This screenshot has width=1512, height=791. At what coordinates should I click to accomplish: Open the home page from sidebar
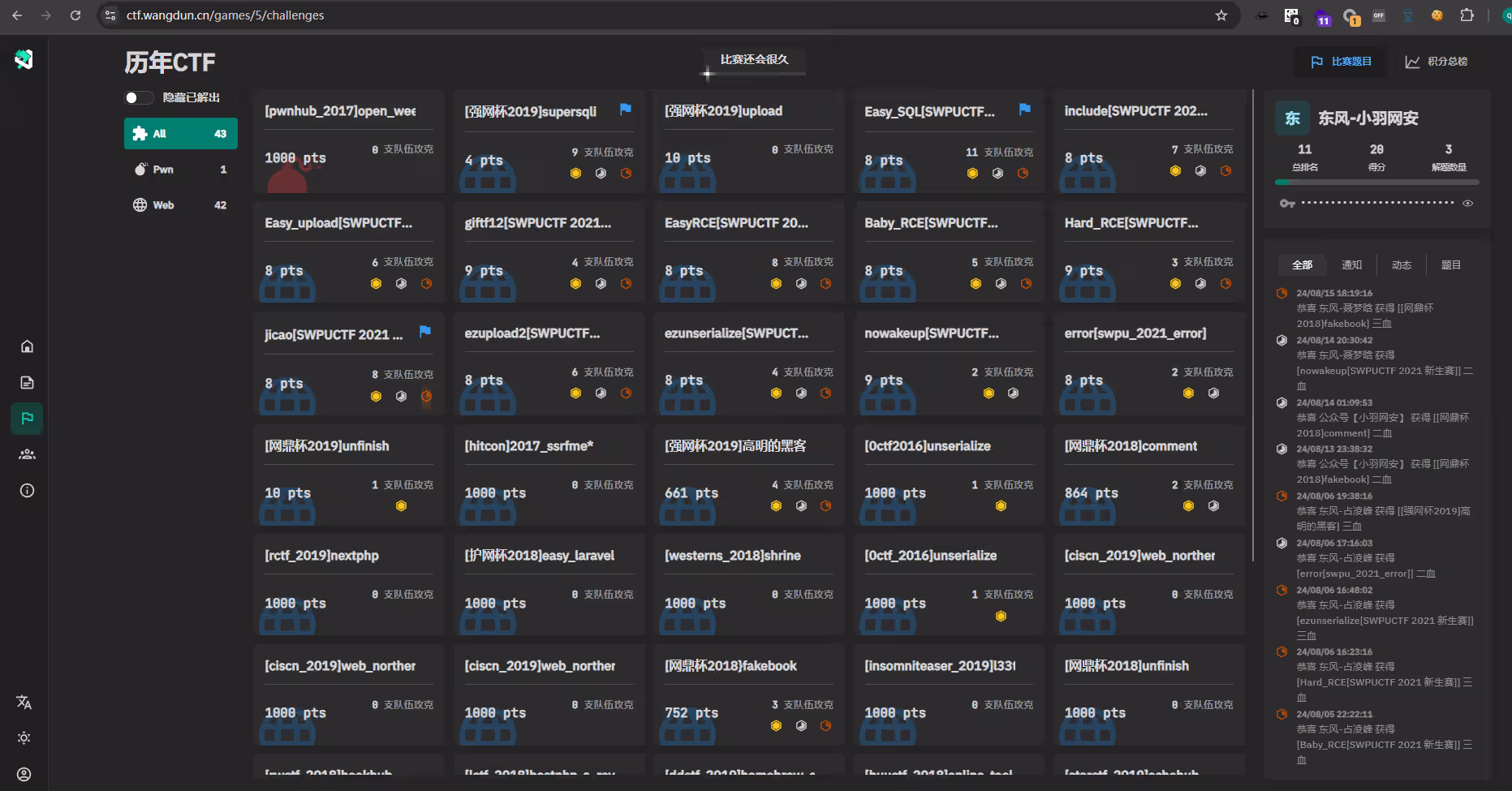point(27,346)
